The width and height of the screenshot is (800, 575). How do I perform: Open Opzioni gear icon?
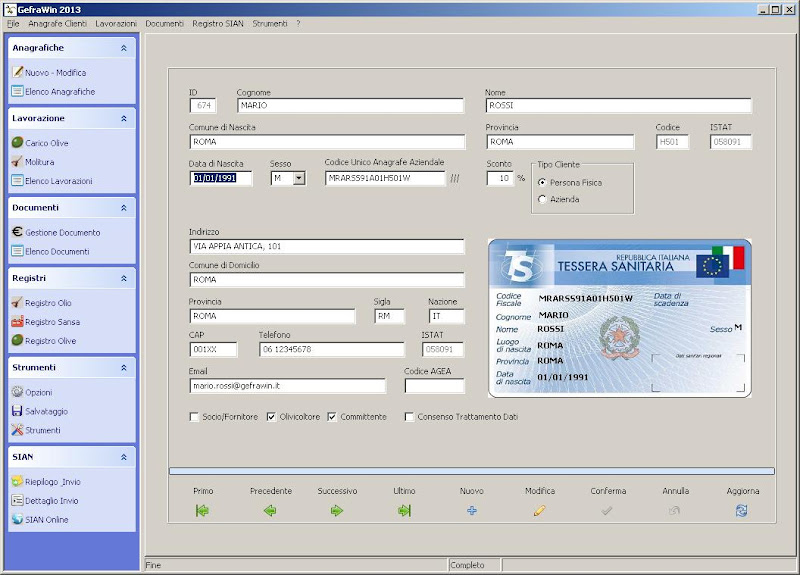click(x=17, y=392)
